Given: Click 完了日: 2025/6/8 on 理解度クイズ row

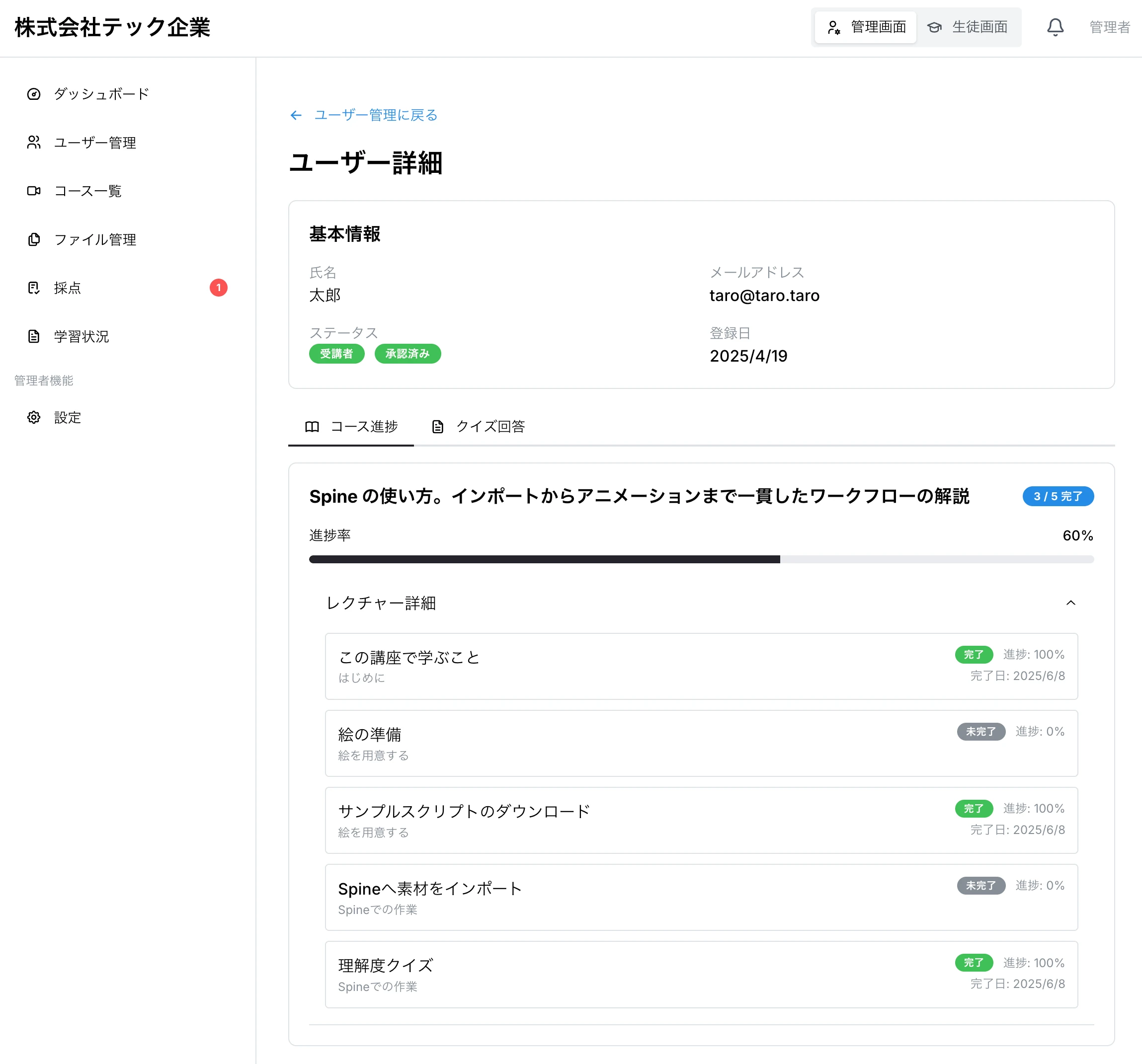Looking at the screenshot, I should (1017, 984).
